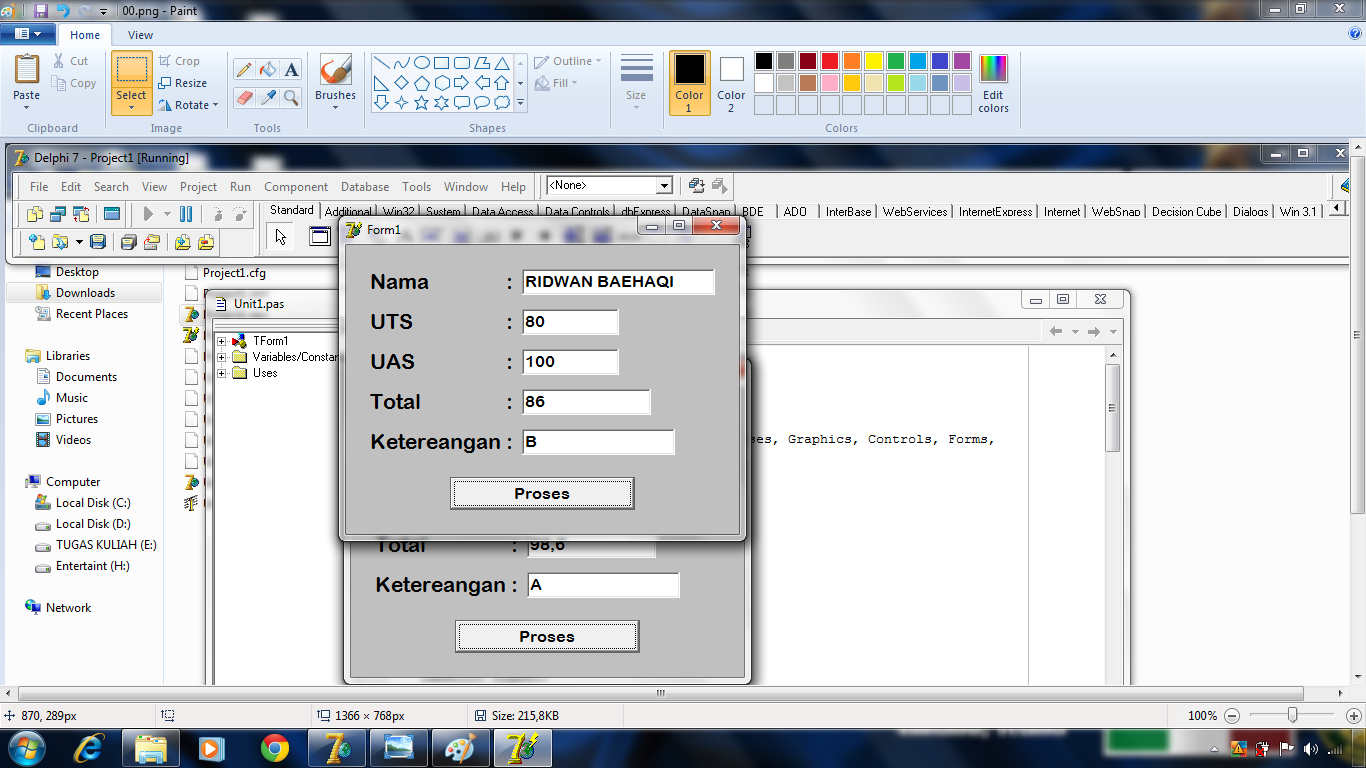The width and height of the screenshot is (1366, 768).
Task: Select the Text tool
Action: (291, 69)
